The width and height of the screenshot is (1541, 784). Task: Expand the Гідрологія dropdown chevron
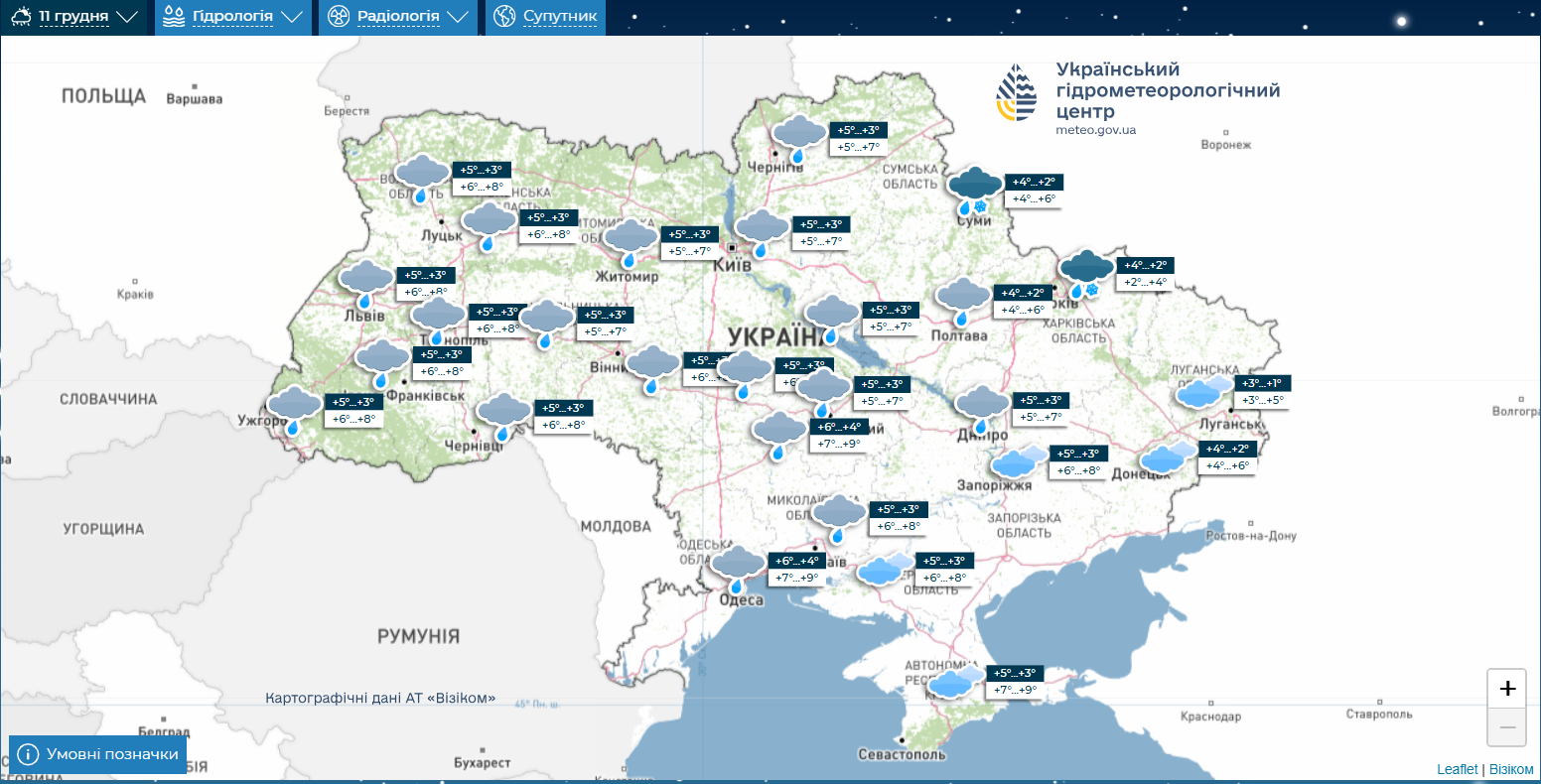(293, 17)
